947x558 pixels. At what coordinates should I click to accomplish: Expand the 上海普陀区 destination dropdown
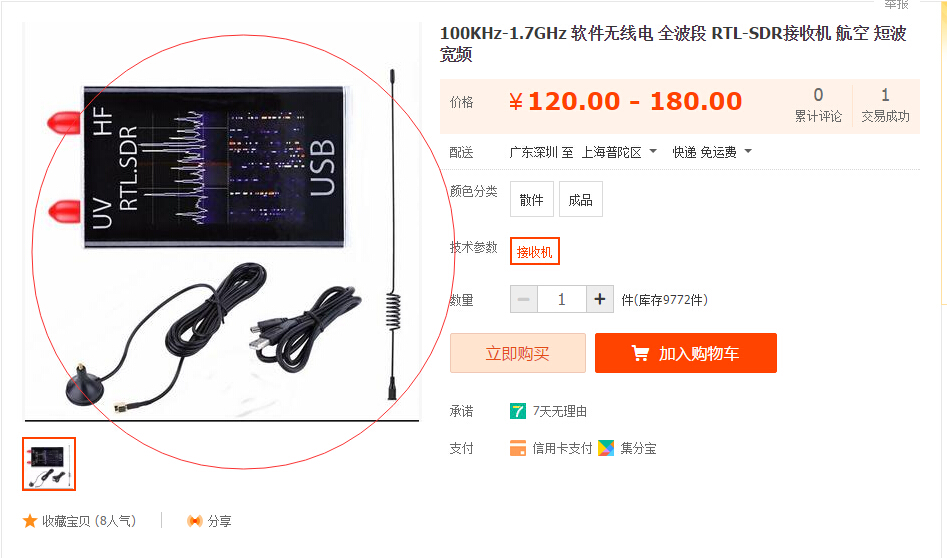(x=619, y=152)
